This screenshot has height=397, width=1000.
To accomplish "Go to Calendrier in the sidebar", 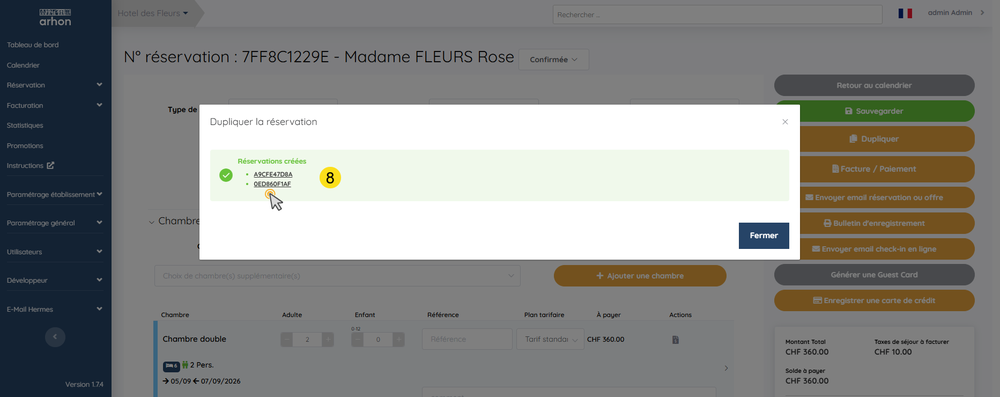I will click(x=23, y=65).
